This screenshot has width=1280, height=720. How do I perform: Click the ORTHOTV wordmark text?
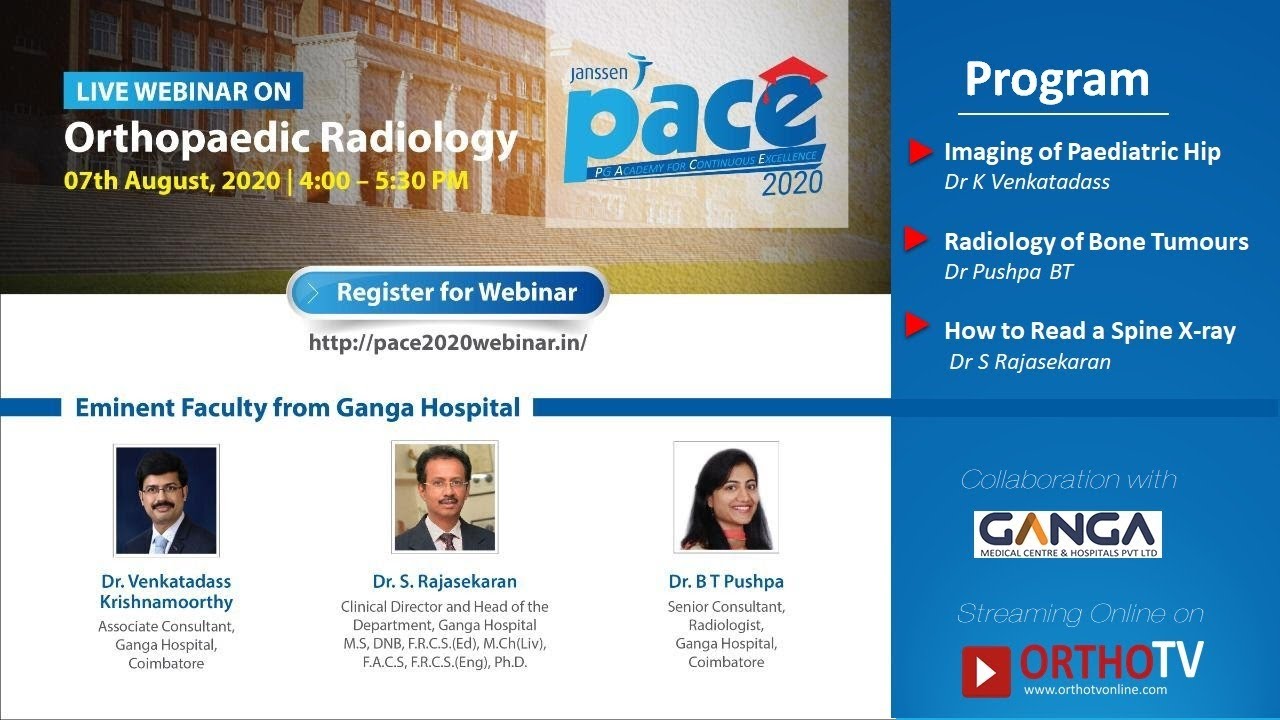tap(1112, 662)
